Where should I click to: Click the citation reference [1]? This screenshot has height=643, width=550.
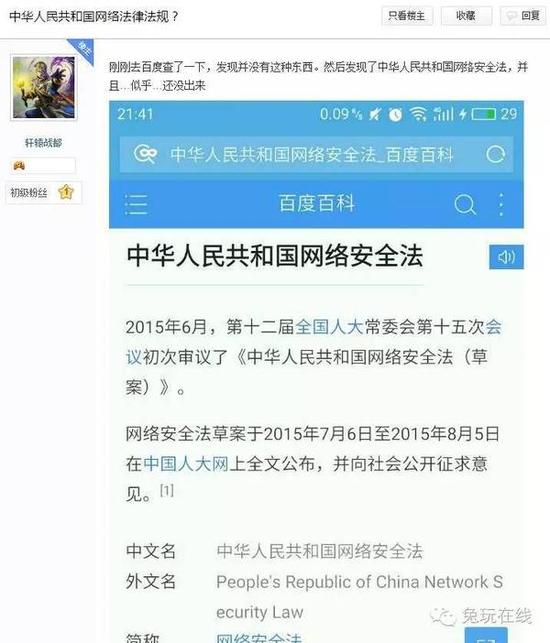point(167,490)
